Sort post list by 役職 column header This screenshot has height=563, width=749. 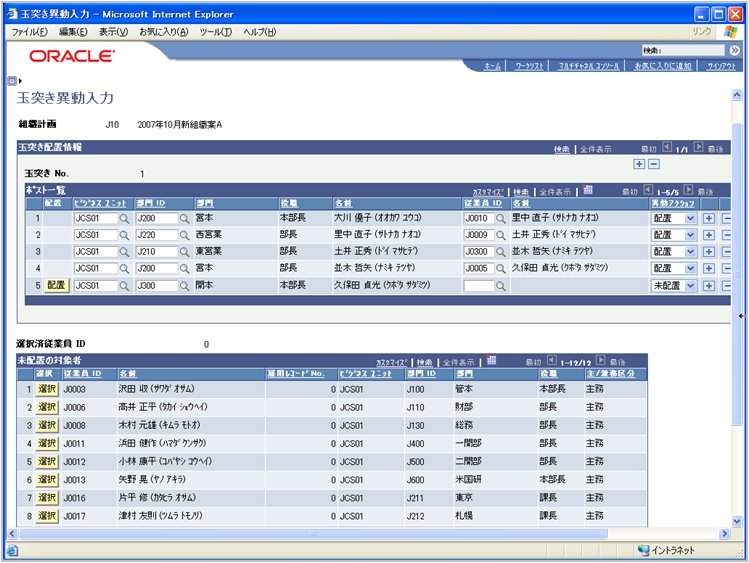[x=289, y=203]
